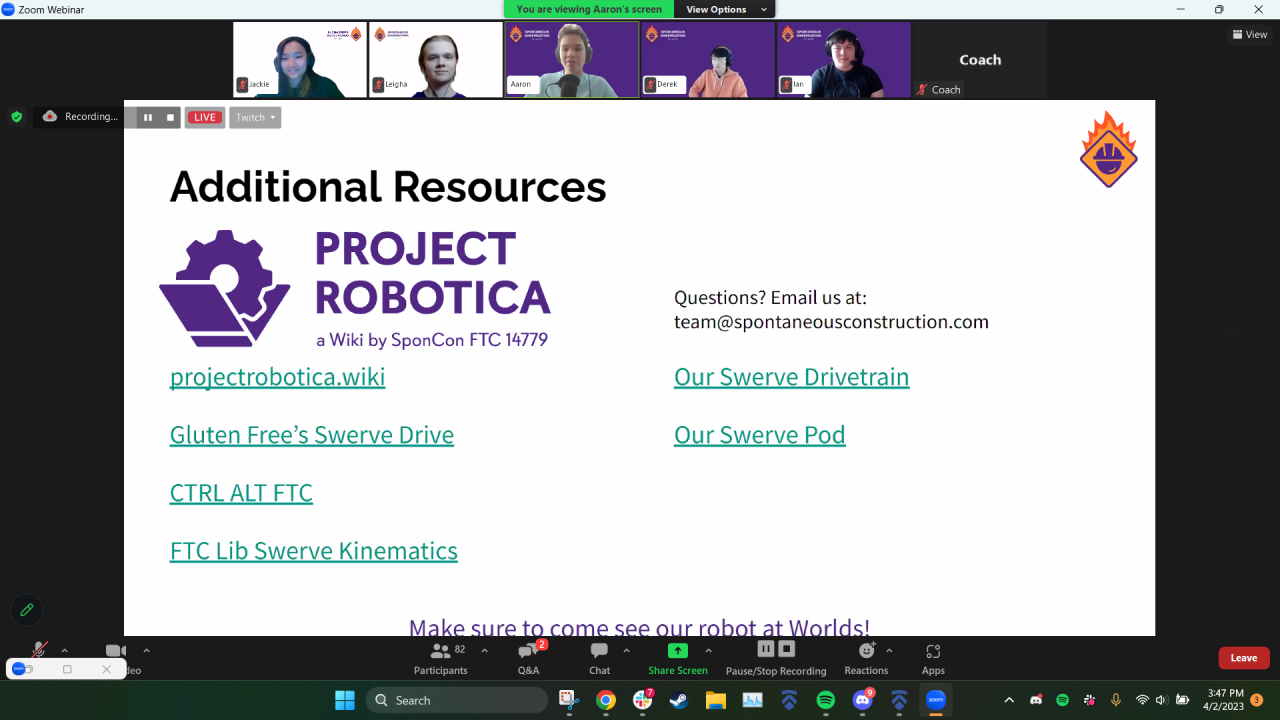Image resolution: width=1280 pixels, height=720 pixels.
Task: Open the Chat panel
Action: tap(599, 659)
